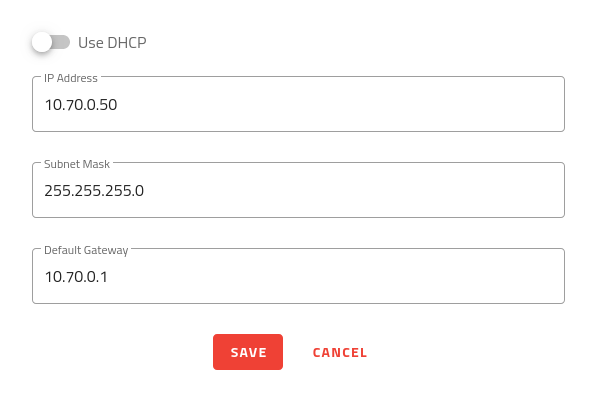Image resolution: width=597 pixels, height=394 pixels.
Task: Click the Subnet Mask field label
Action: pyautogui.click(x=77, y=164)
